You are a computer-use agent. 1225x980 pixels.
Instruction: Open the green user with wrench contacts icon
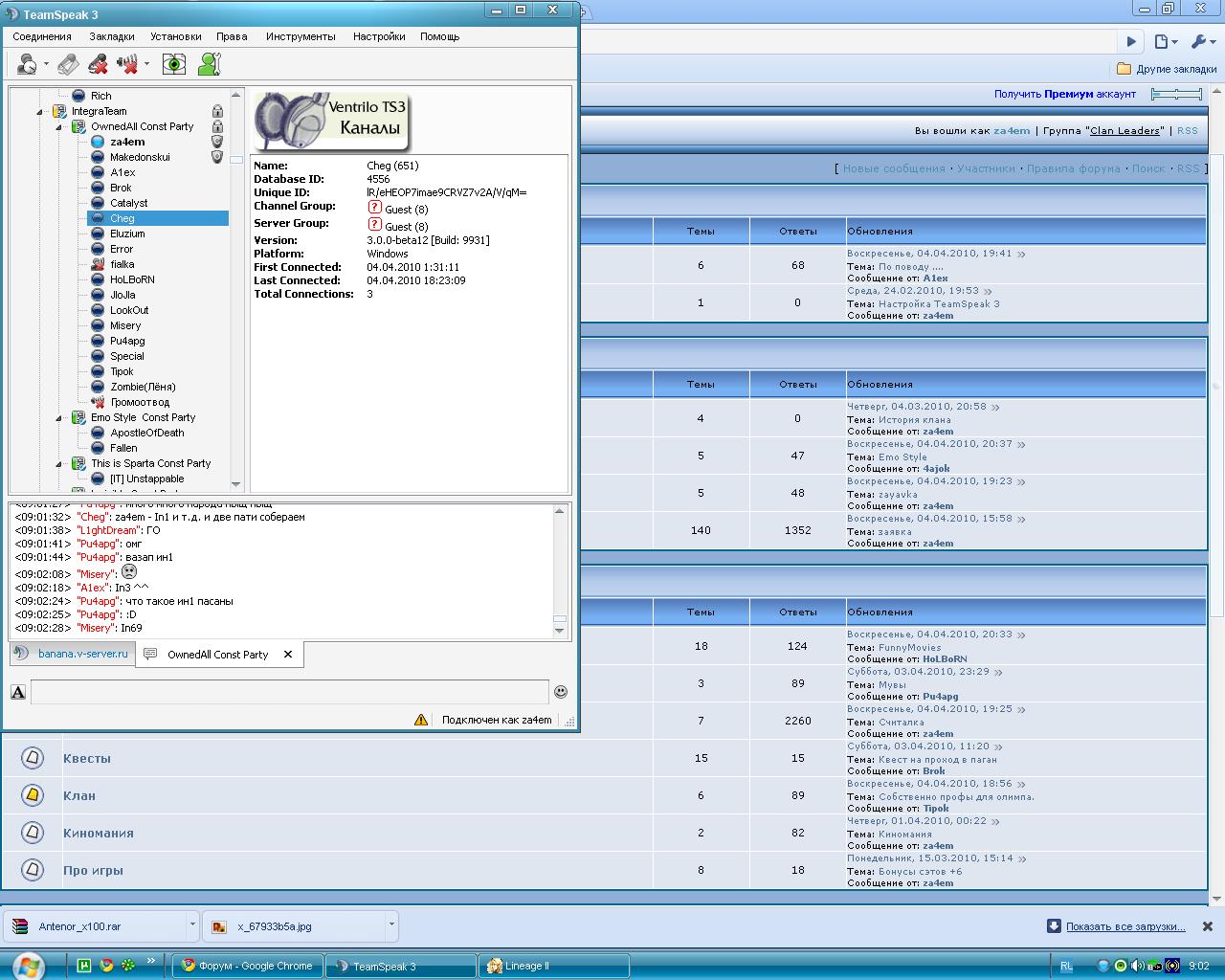pyautogui.click(x=210, y=64)
